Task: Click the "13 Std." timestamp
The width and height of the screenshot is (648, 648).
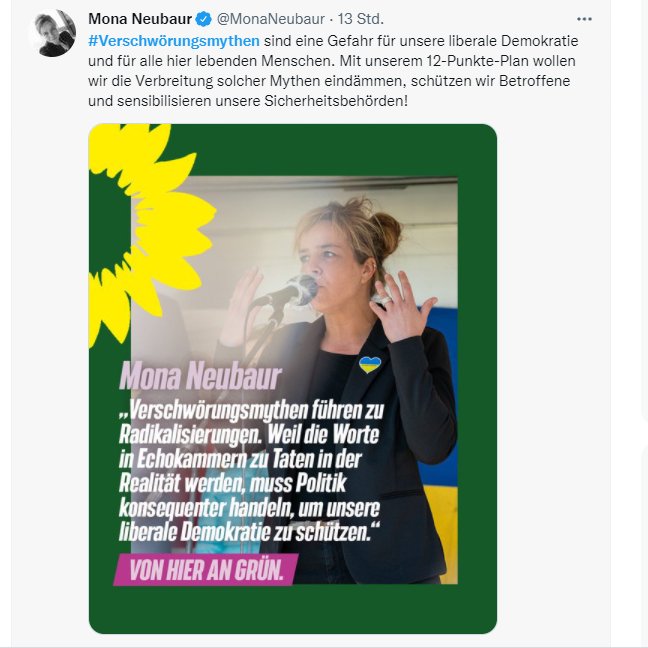Action: (x=361, y=19)
